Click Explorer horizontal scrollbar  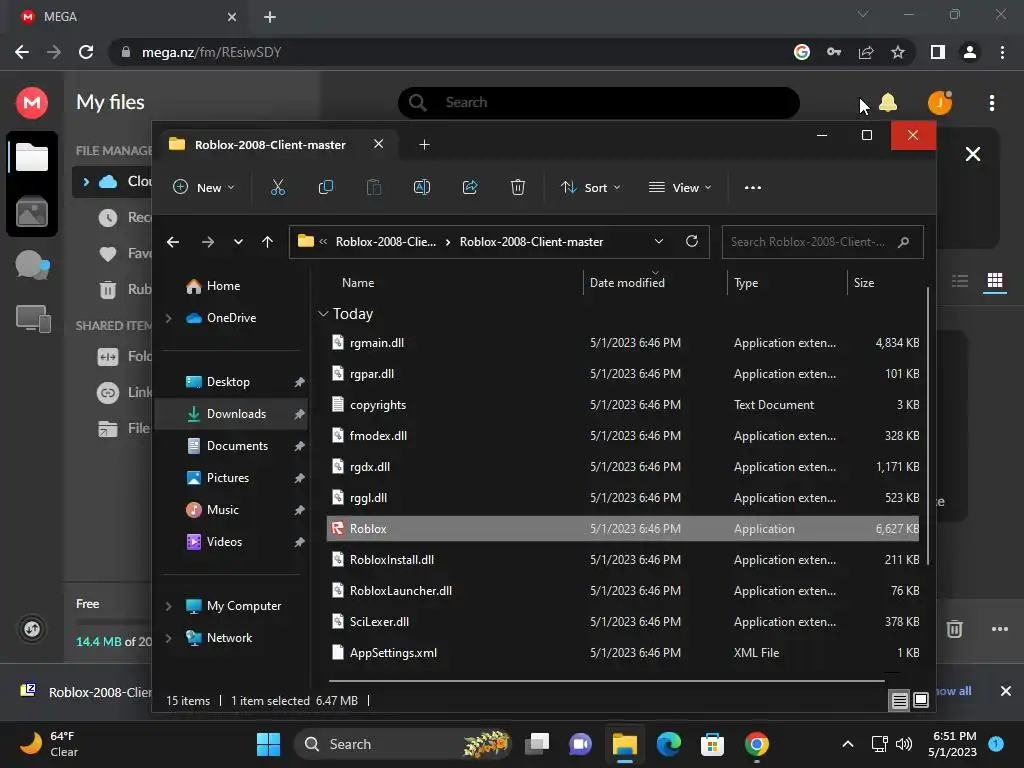[x=607, y=681]
